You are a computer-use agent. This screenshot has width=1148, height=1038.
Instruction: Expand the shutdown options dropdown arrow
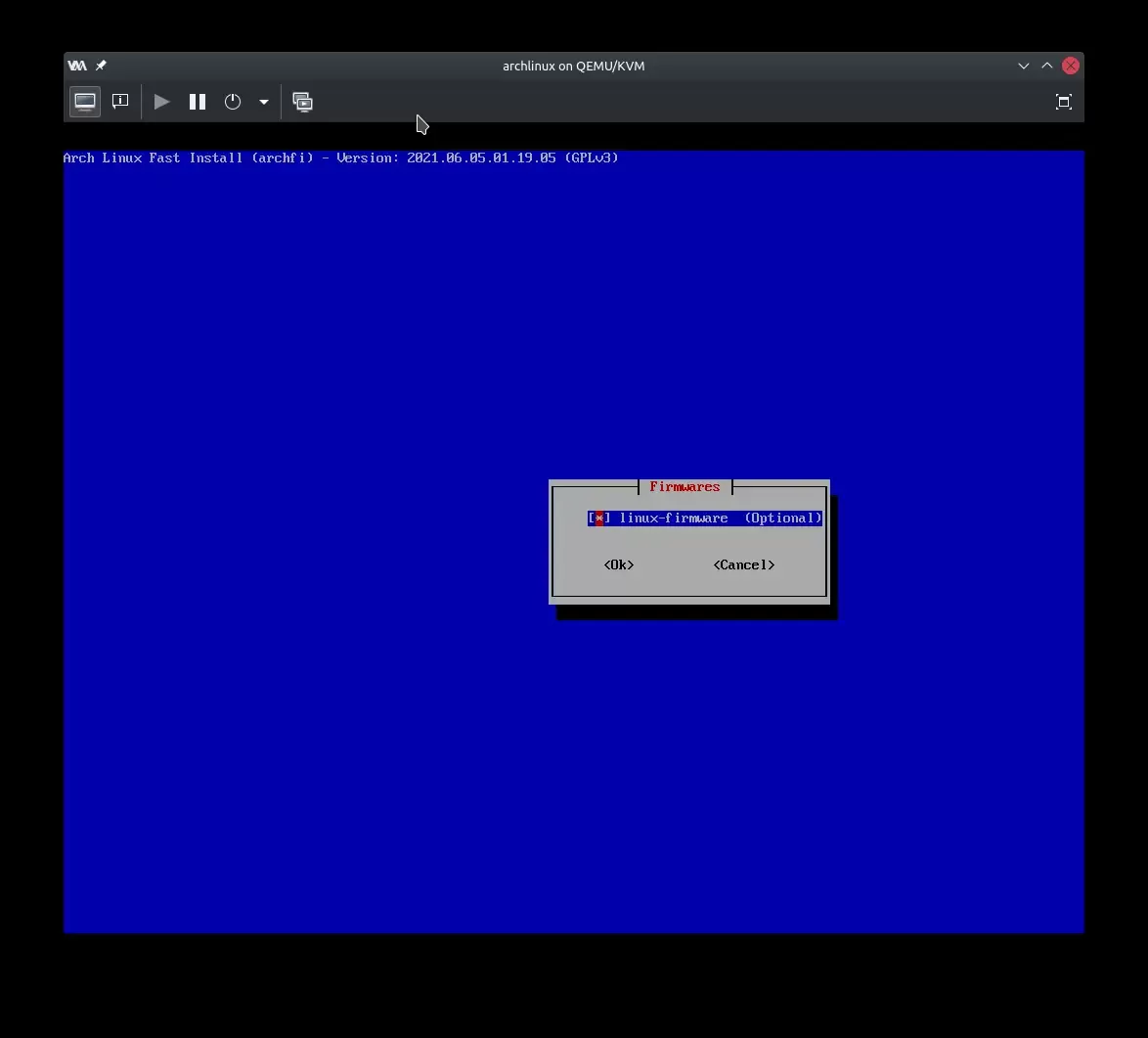pos(263,102)
